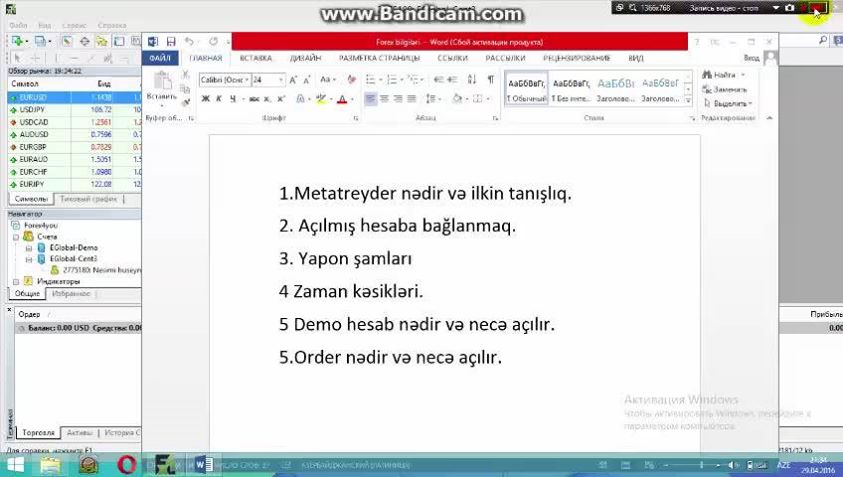Apply subscript formatting

coord(267,99)
